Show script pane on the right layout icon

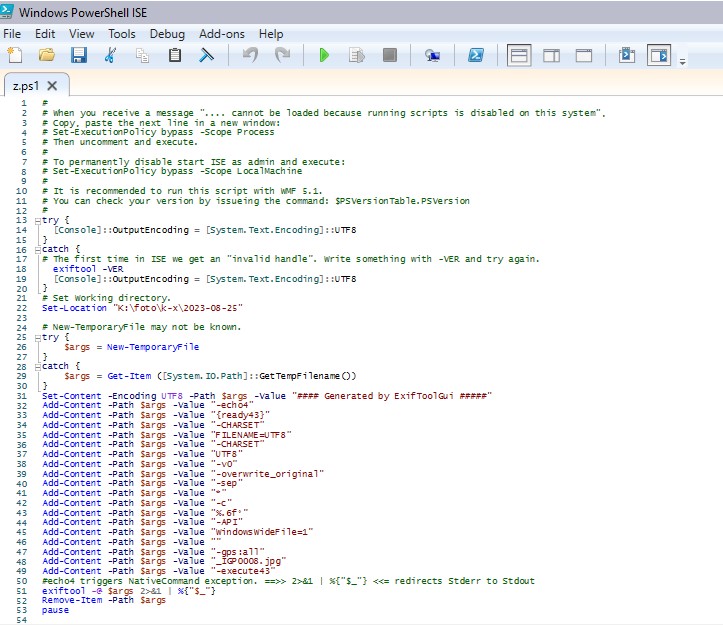(551, 56)
